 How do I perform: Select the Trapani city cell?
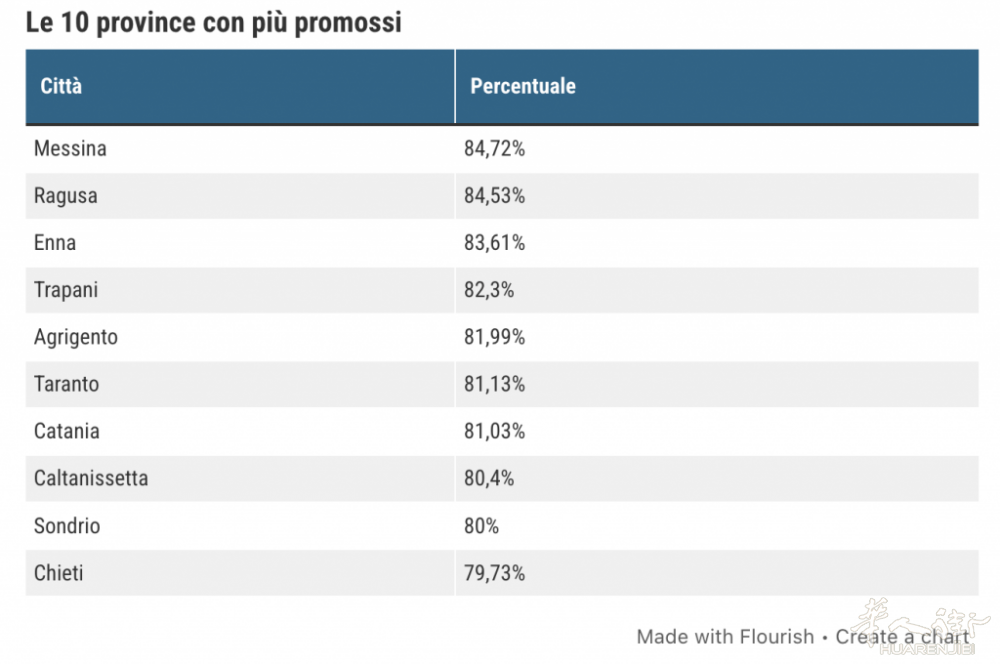click(66, 290)
